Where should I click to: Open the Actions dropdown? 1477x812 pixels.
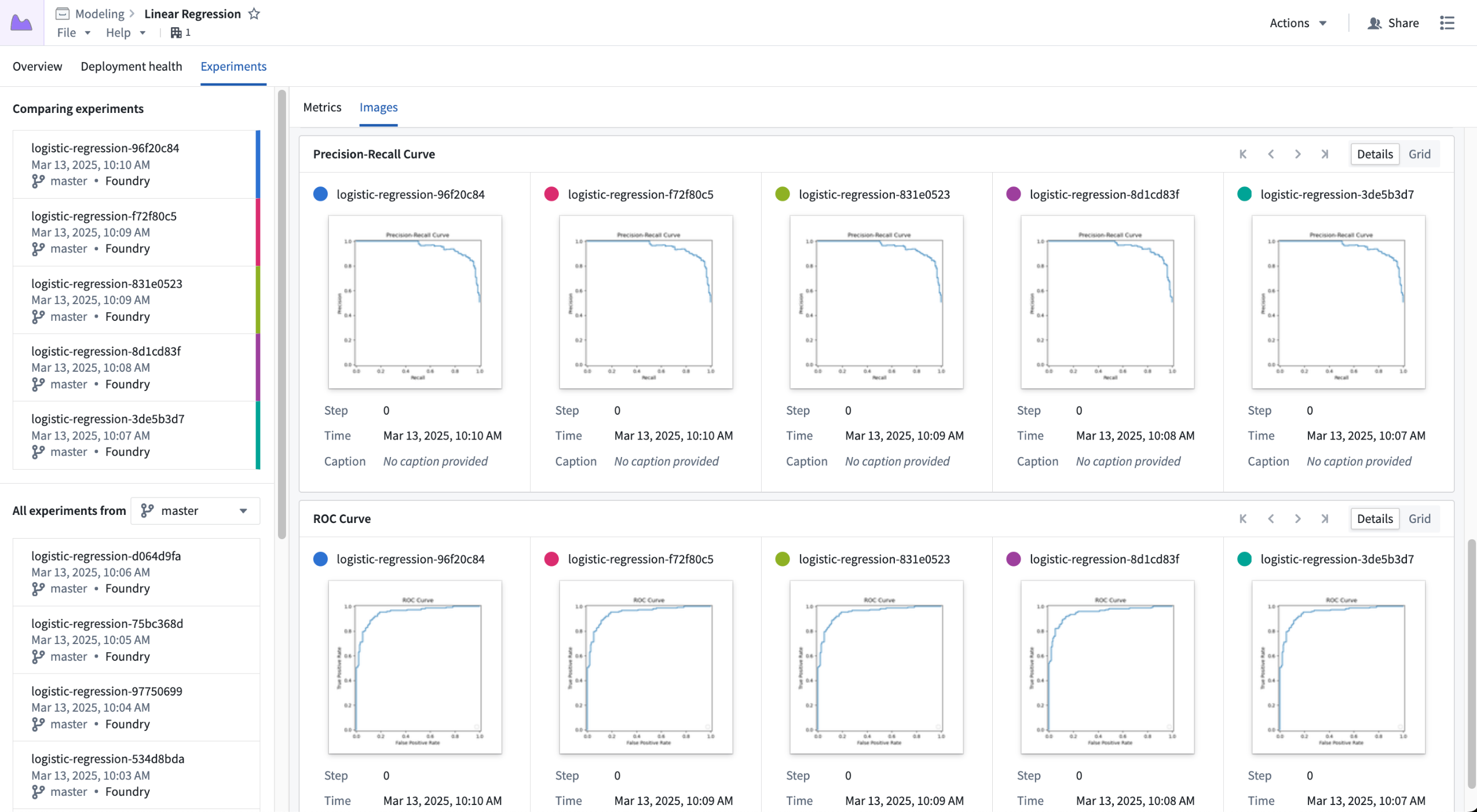tap(1298, 23)
